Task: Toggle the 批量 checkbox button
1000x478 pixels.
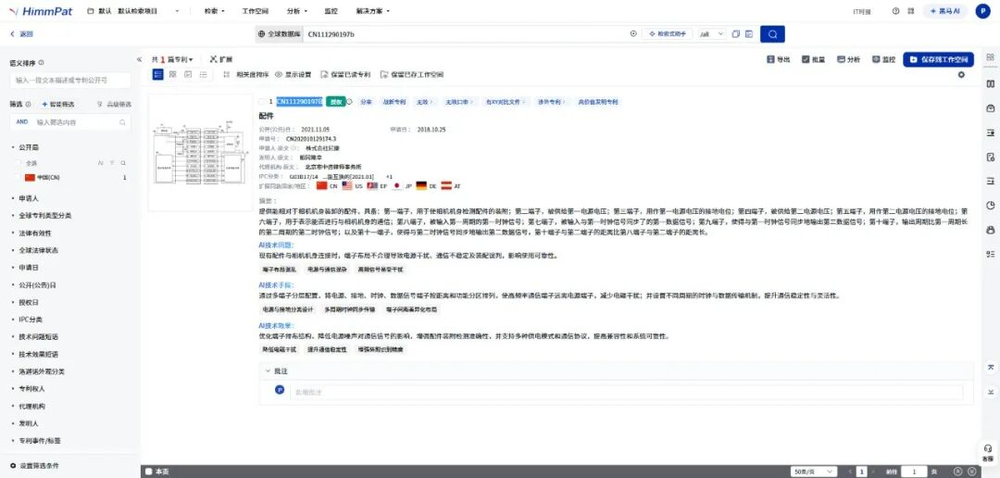Action: click(814, 59)
